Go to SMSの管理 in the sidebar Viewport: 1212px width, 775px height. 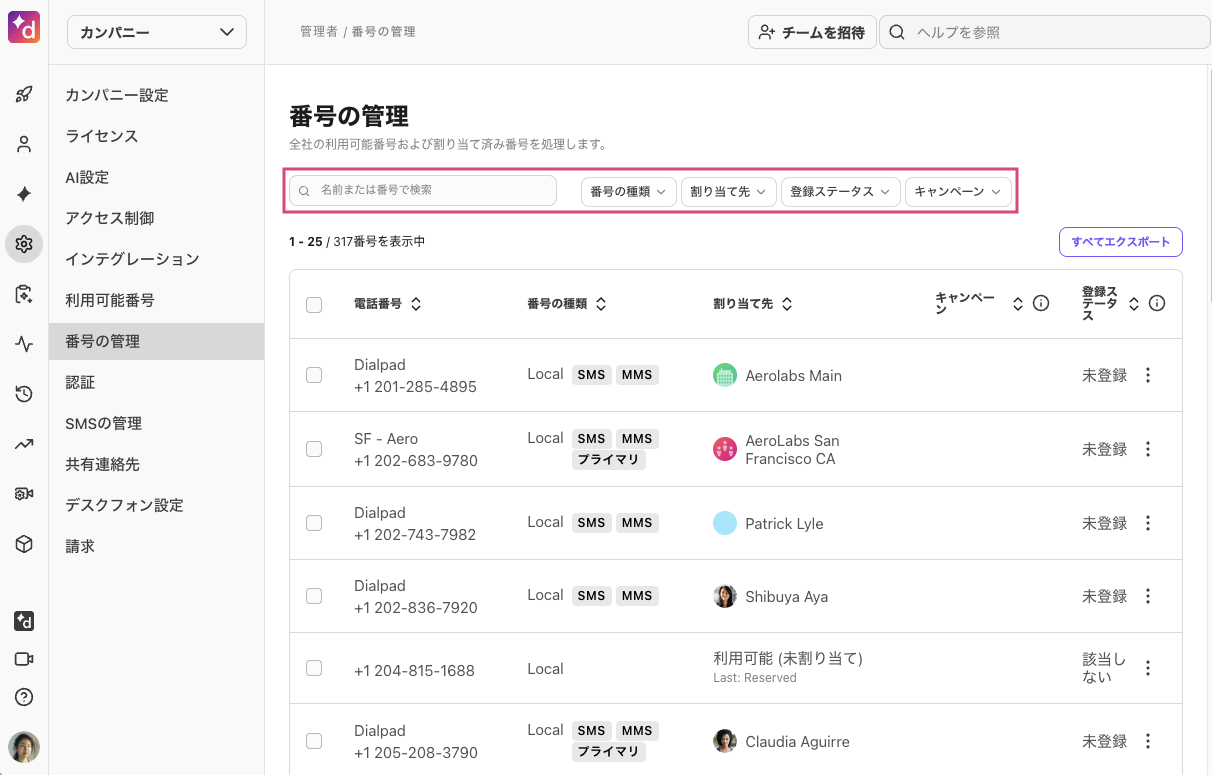(104, 423)
